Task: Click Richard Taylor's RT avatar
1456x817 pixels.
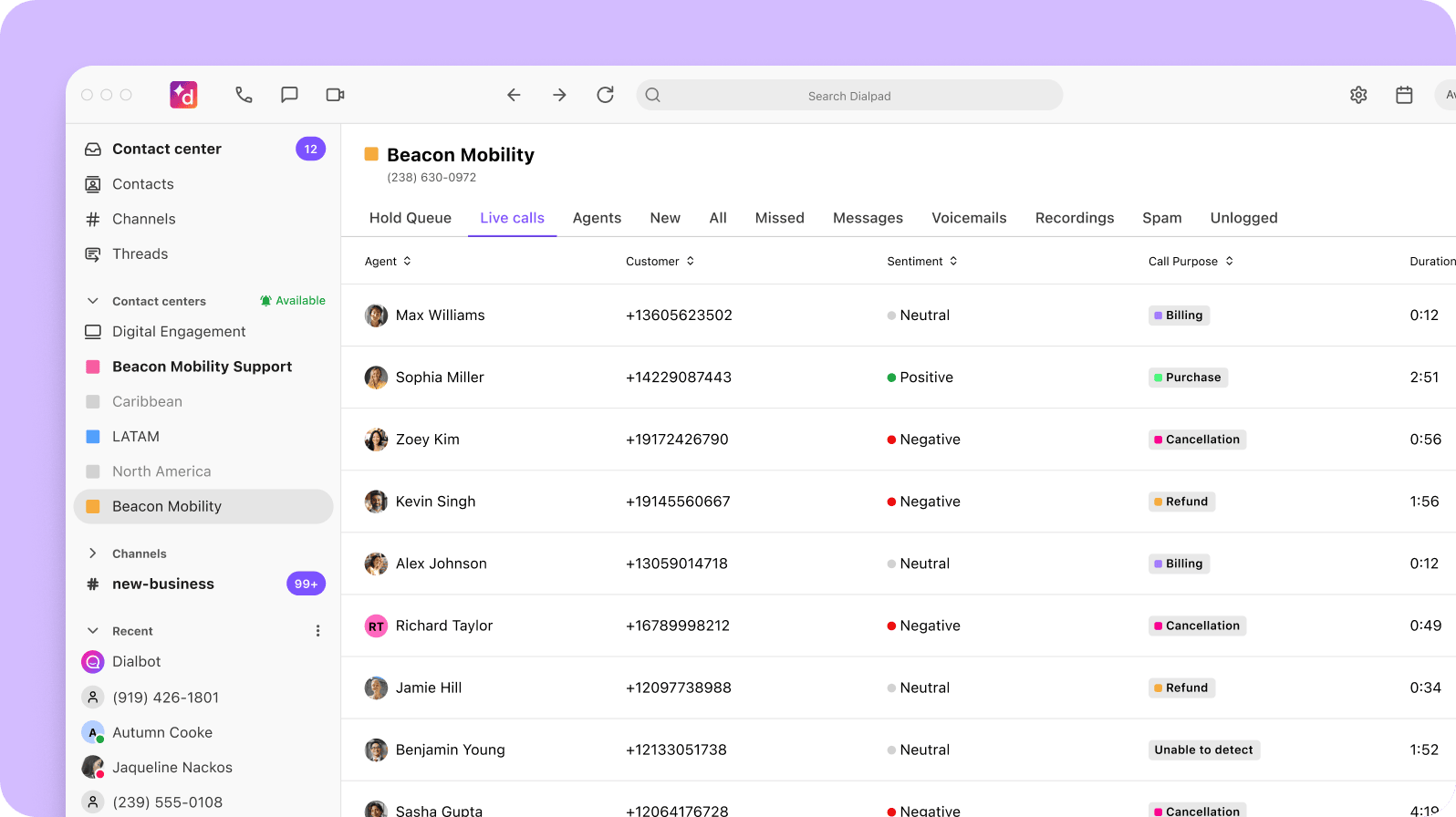Action: (376, 626)
